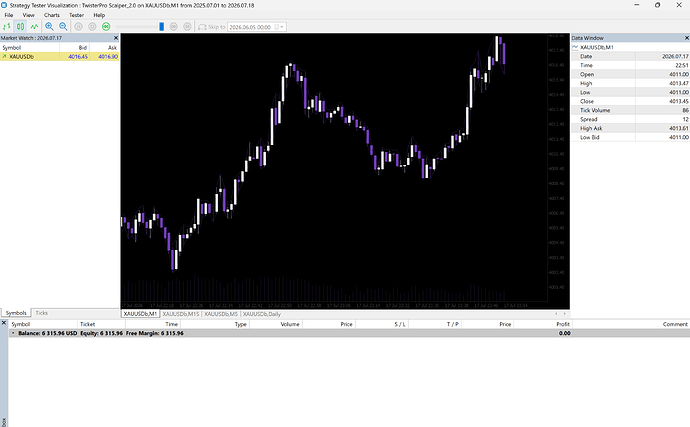The width and height of the screenshot is (690, 427).
Task: Switch to line chart view
Action: pyautogui.click(x=34, y=27)
